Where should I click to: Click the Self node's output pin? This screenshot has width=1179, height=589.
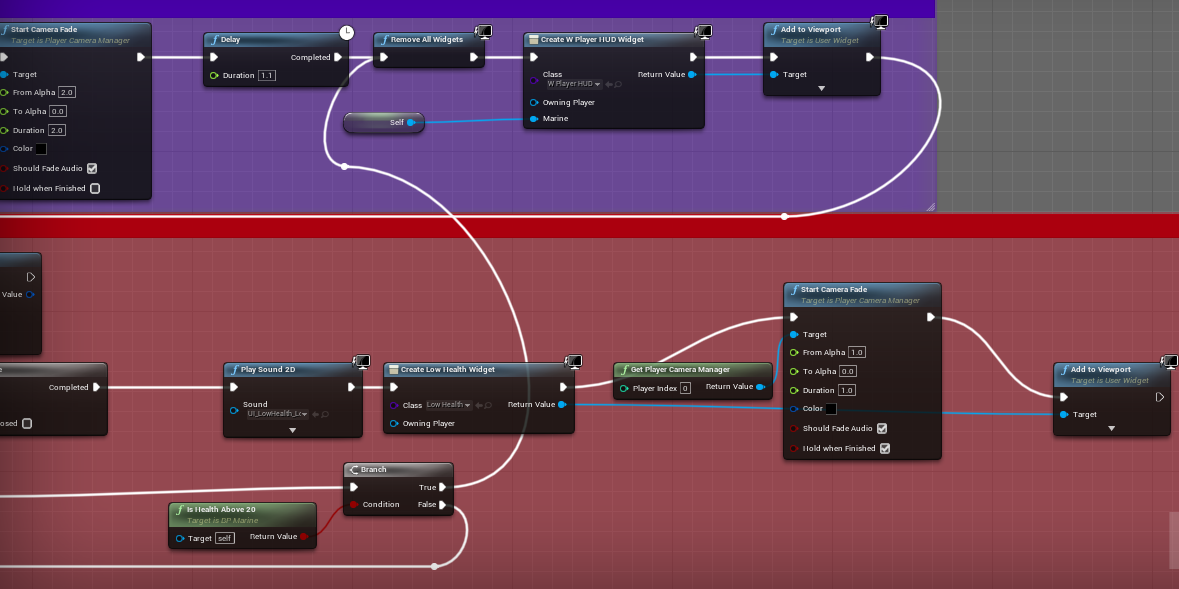[411, 123]
